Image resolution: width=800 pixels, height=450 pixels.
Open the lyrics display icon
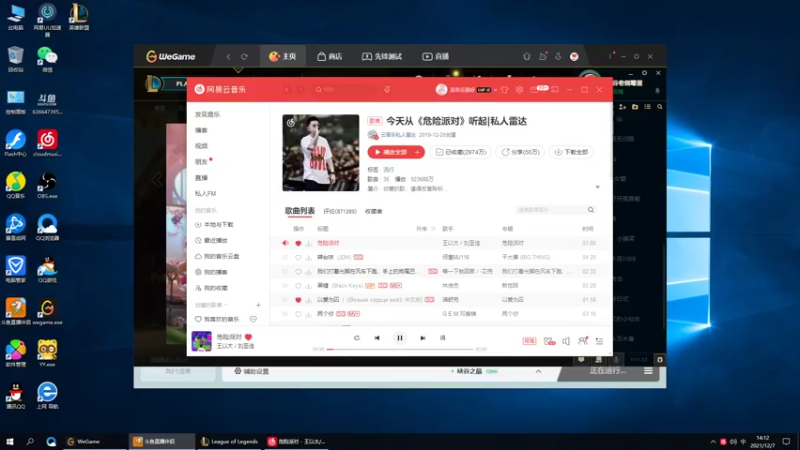coord(442,338)
